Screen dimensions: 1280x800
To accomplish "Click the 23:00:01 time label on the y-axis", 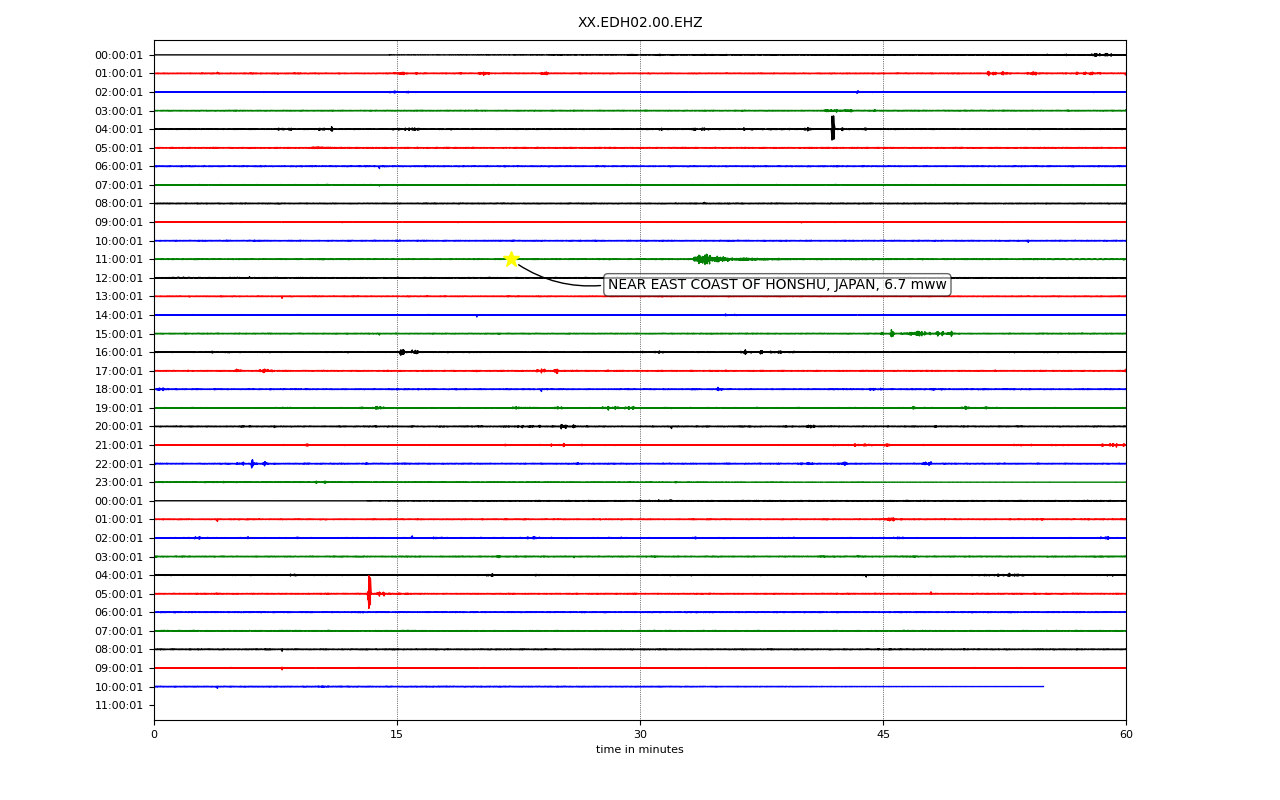I will point(119,482).
